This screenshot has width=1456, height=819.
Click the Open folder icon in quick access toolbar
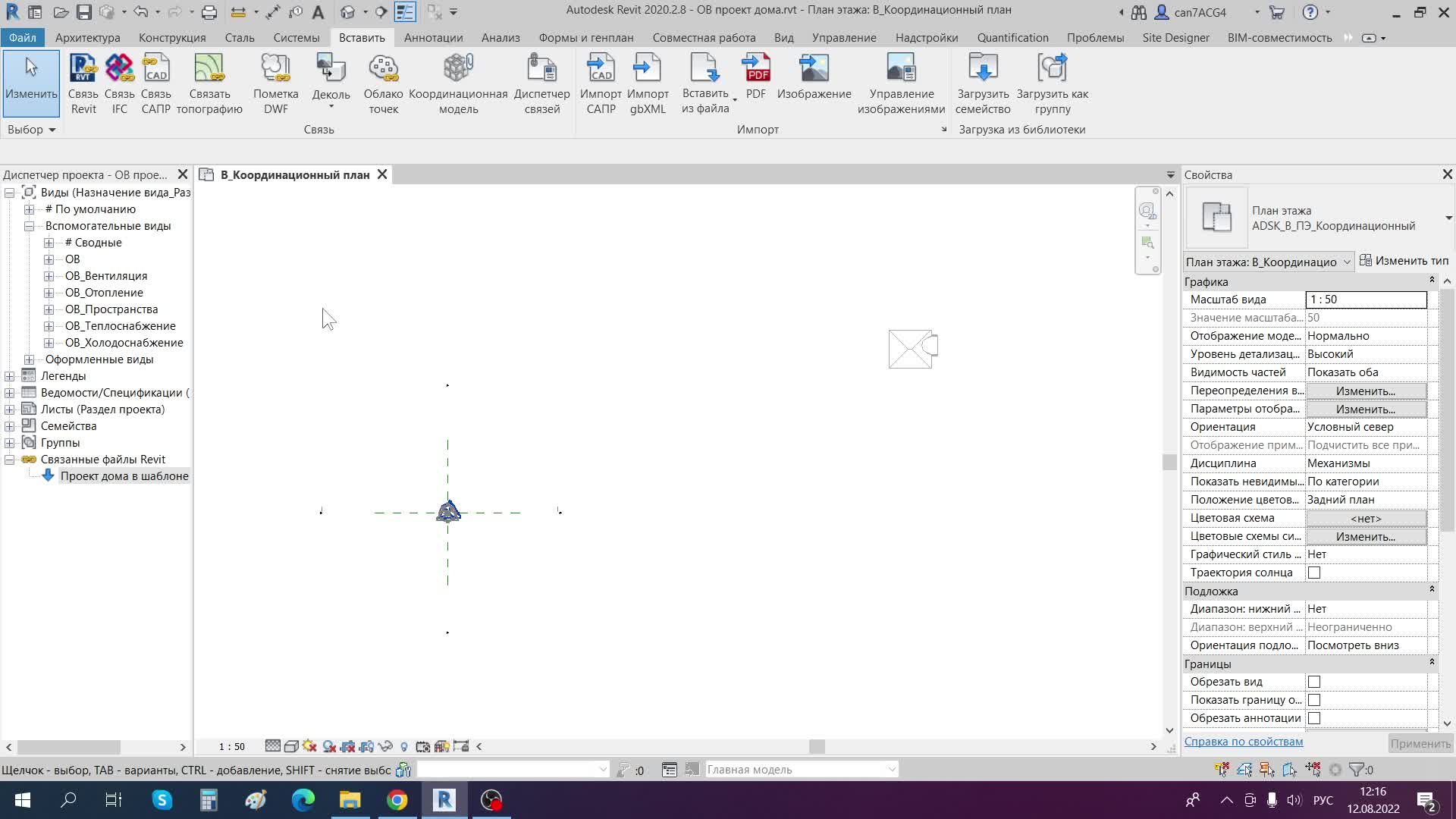[x=61, y=12]
